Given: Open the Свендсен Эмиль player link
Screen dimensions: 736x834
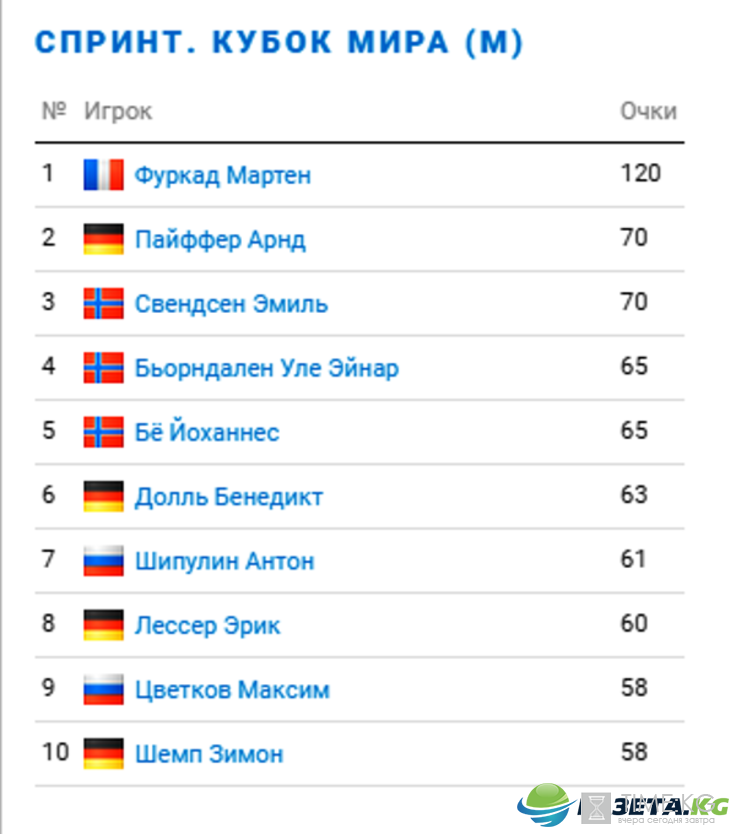Looking at the screenshot, I should [231, 304].
